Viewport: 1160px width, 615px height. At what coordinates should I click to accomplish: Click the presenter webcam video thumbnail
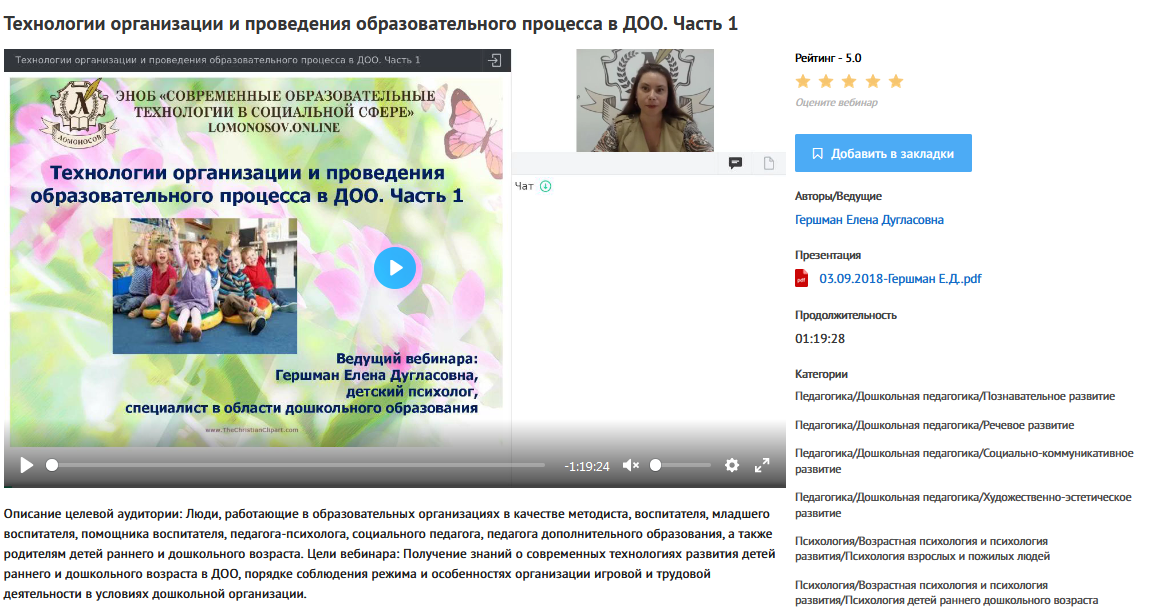click(x=645, y=100)
